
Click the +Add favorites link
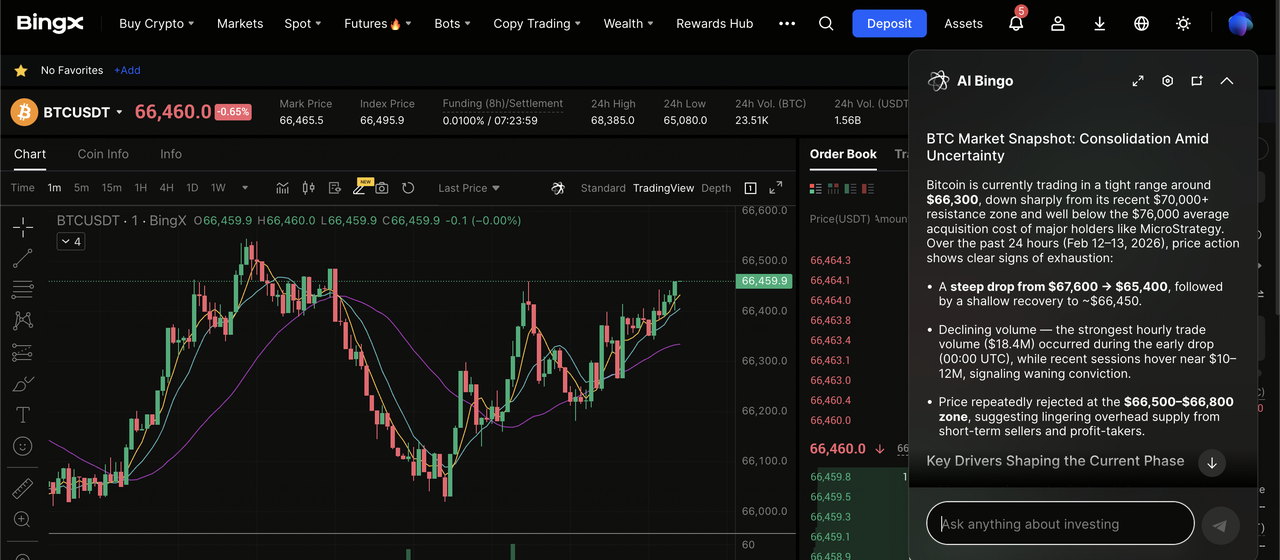(127, 71)
